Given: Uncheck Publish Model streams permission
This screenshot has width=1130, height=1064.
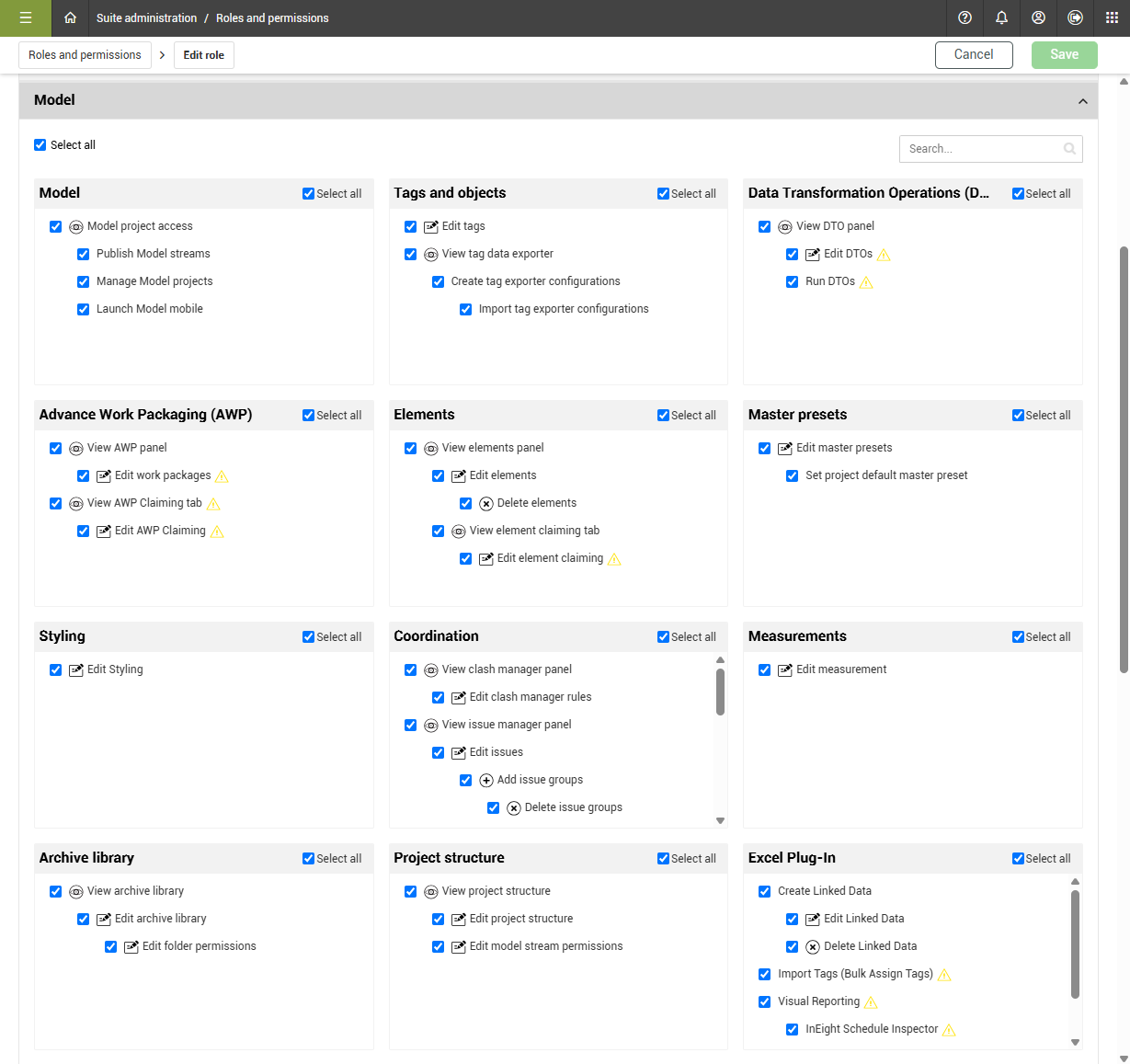Looking at the screenshot, I should pos(83,254).
